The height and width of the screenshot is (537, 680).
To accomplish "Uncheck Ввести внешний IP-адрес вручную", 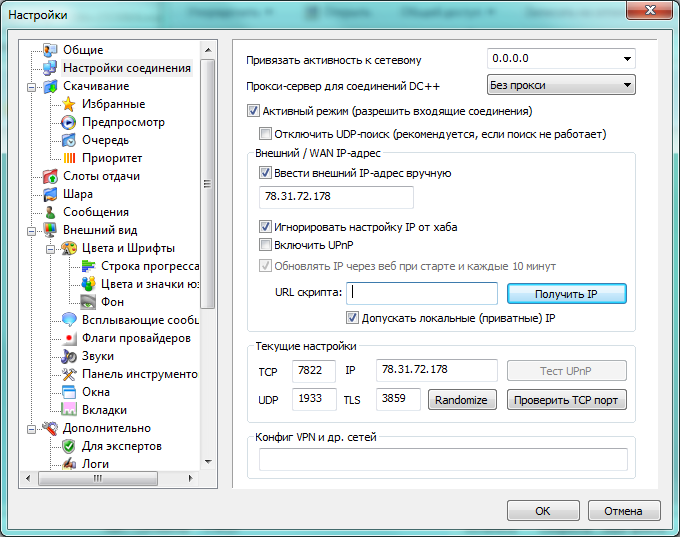I will click(x=265, y=173).
